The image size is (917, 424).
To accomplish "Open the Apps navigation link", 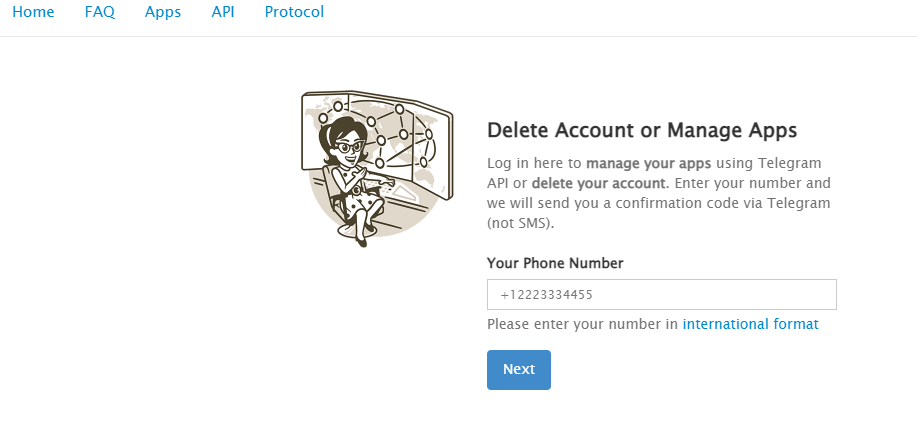I will [x=163, y=13].
